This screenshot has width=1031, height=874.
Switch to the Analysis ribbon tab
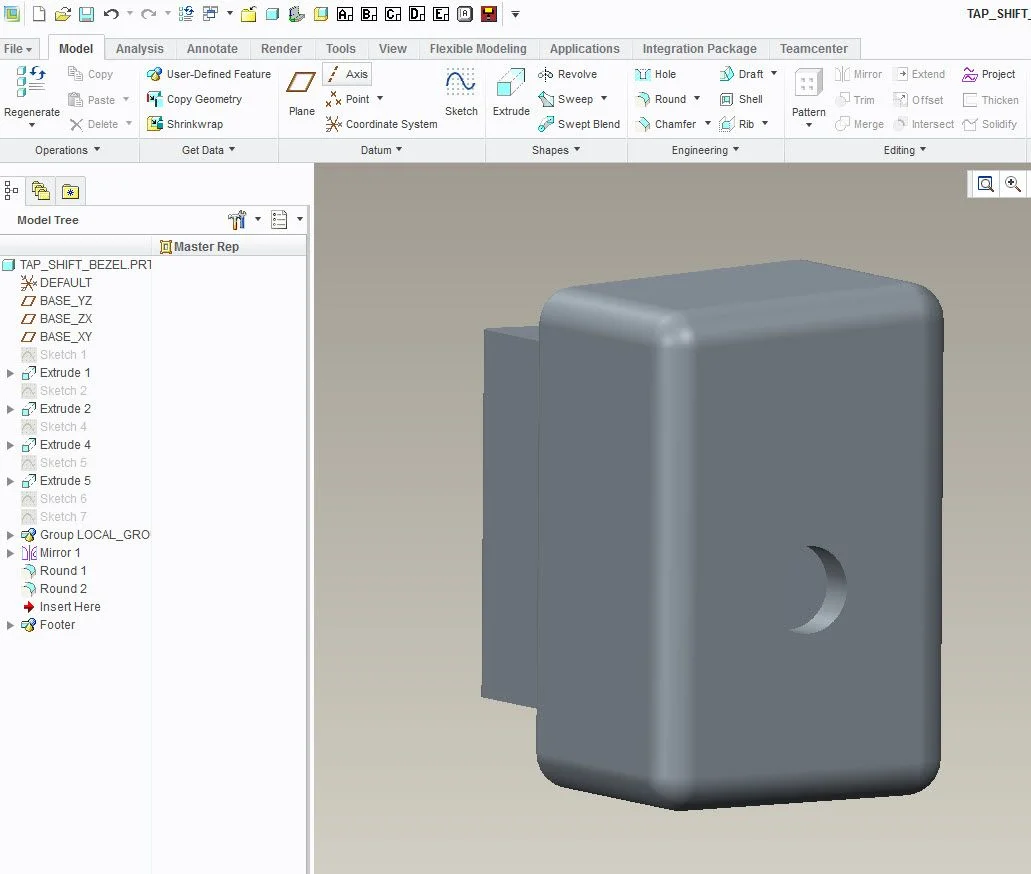tap(139, 48)
